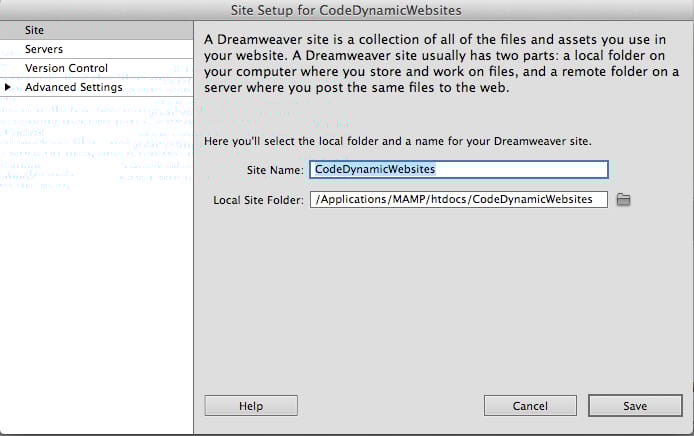
Task: Click the Local Site Folder path field
Action: (459, 200)
